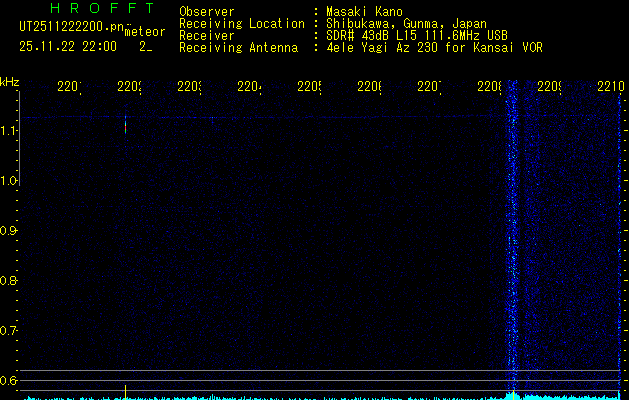
Task: Click the 2209 time axis label
Action: click(549, 87)
